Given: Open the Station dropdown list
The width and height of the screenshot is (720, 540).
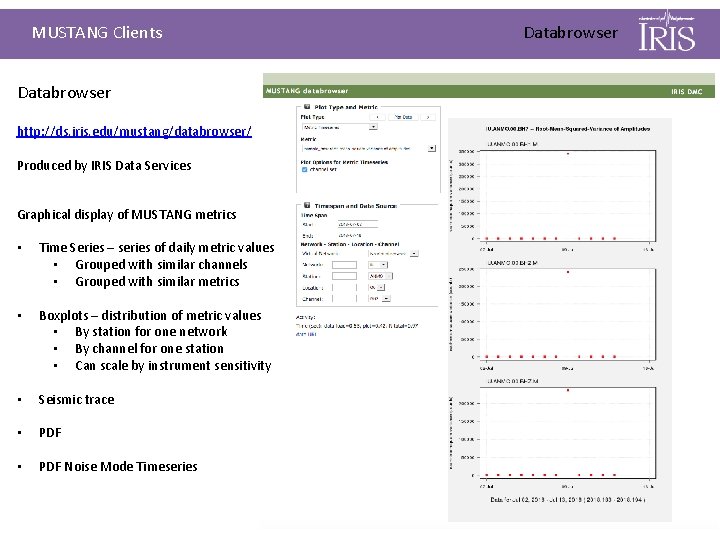Looking at the screenshot, I should pos(380,276).
